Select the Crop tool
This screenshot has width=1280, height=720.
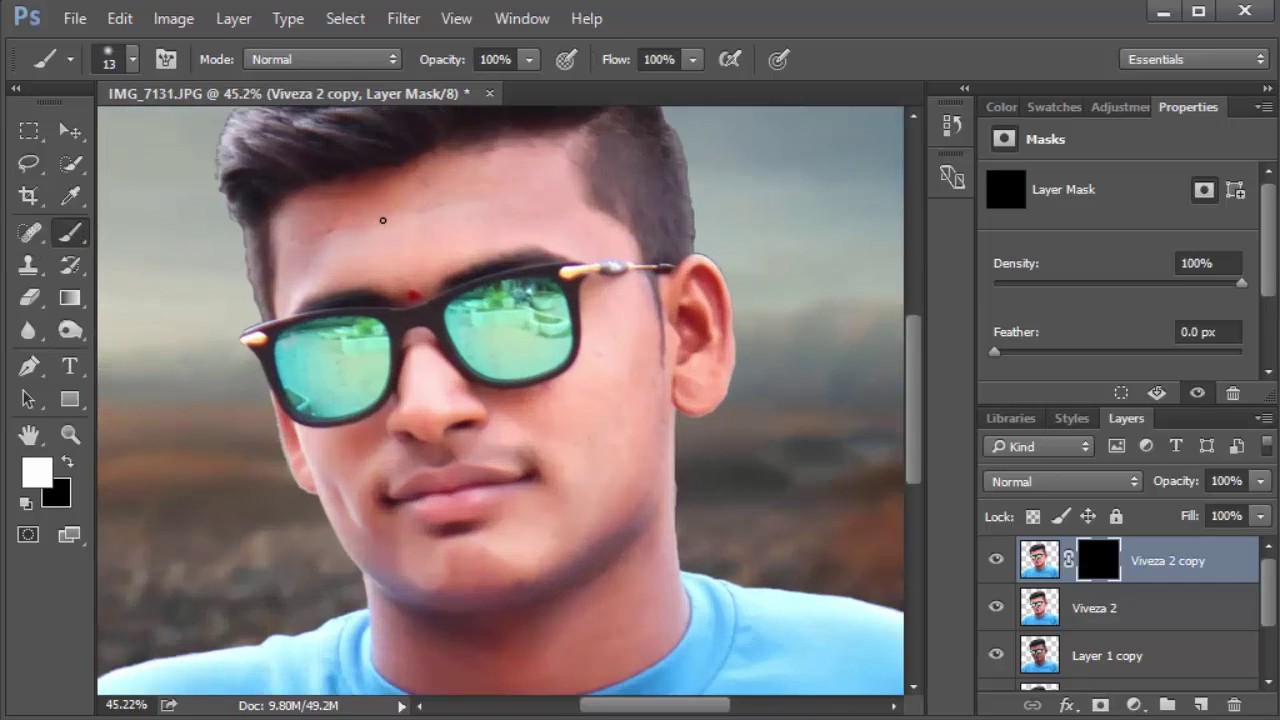(29, 197)
